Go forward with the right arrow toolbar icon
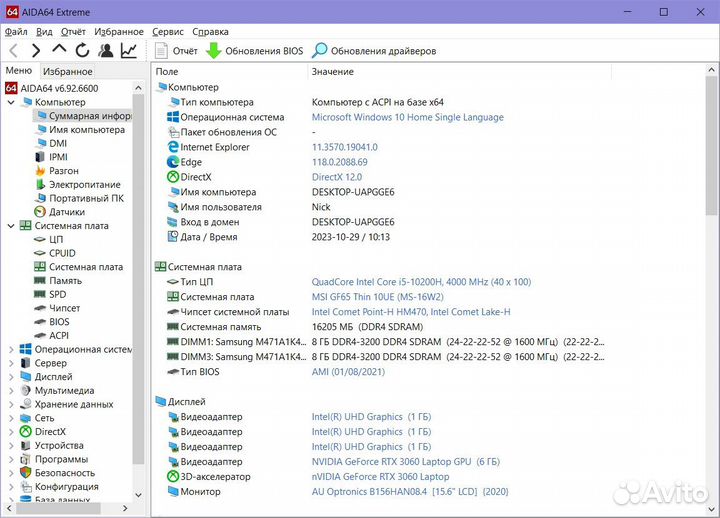Viewport: 720px width, 518px height. coord(36,51)
